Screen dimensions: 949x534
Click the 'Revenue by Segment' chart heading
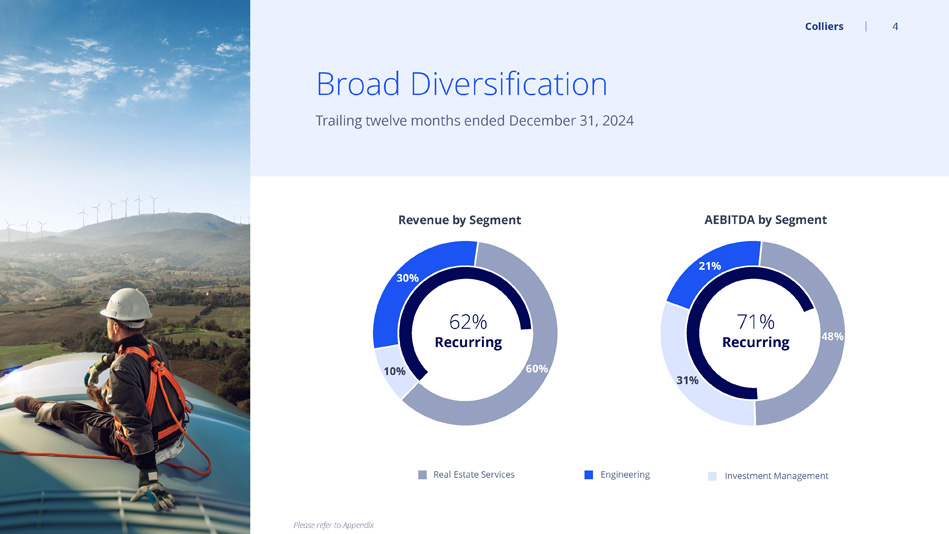pos(459,220)
